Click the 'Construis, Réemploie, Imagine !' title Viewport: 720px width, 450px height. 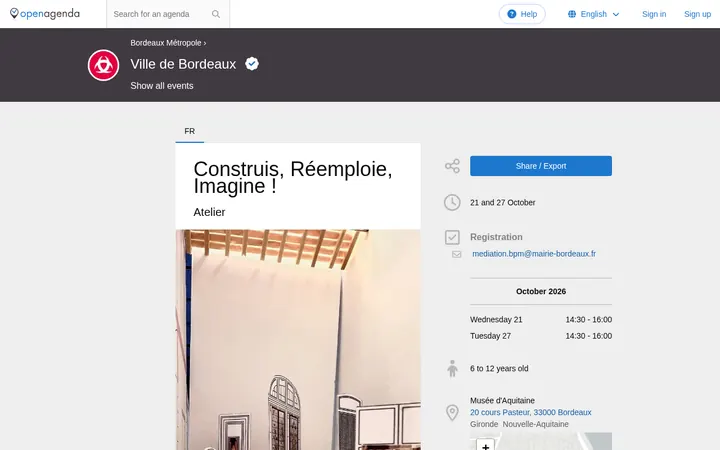[292, 178]
